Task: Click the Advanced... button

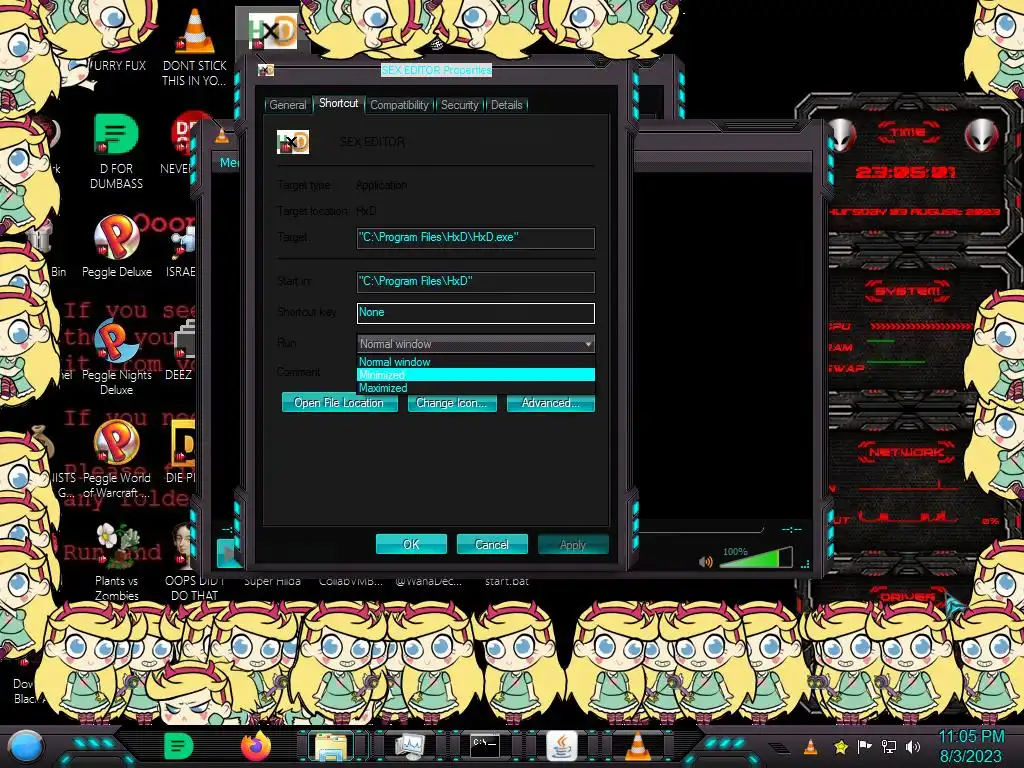Action: (550, 403)
